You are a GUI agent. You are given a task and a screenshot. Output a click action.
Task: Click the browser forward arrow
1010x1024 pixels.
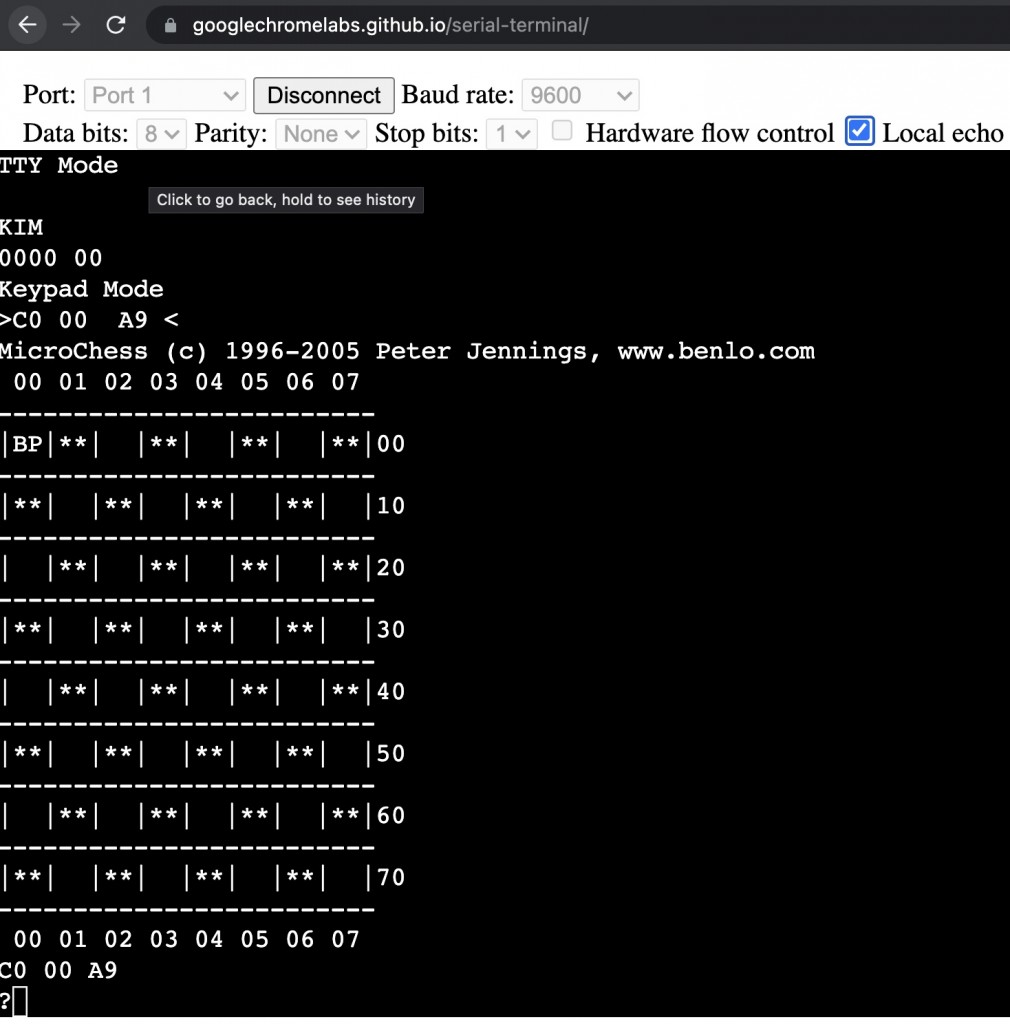pos(71,25)
